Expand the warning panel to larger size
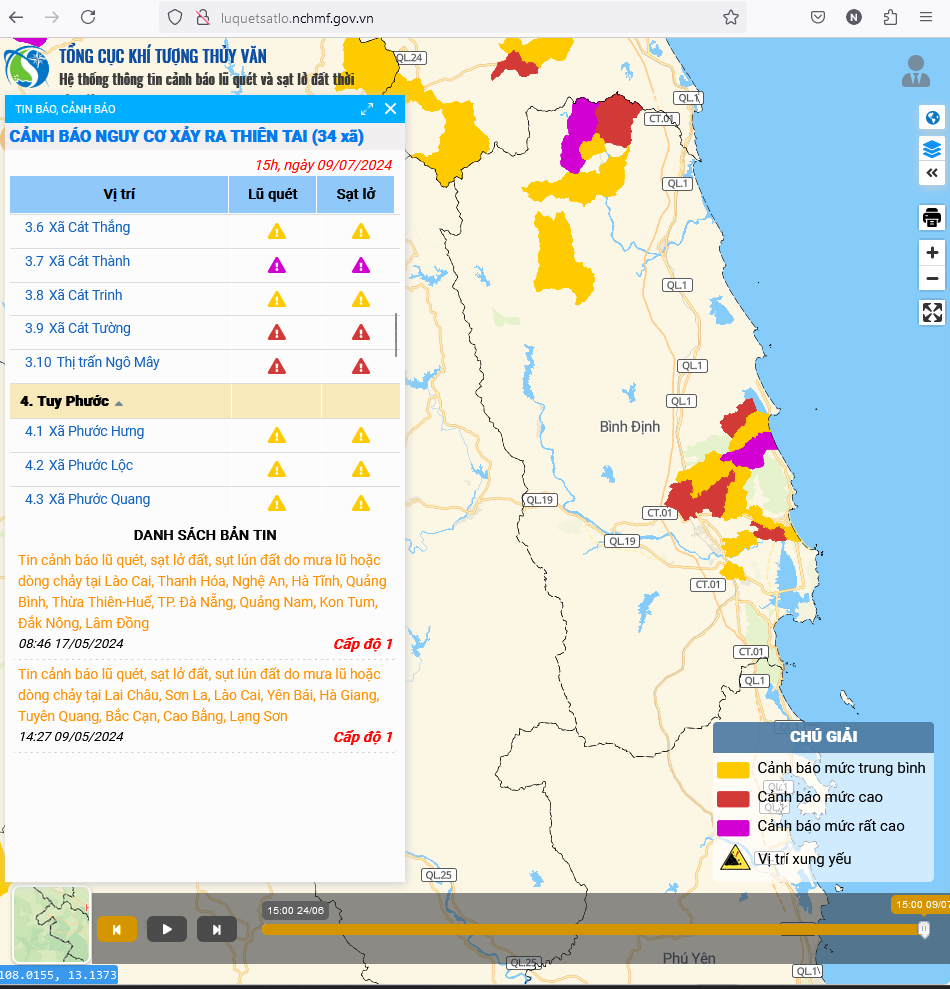Screen dimensions: 950x989 point(367,109)
